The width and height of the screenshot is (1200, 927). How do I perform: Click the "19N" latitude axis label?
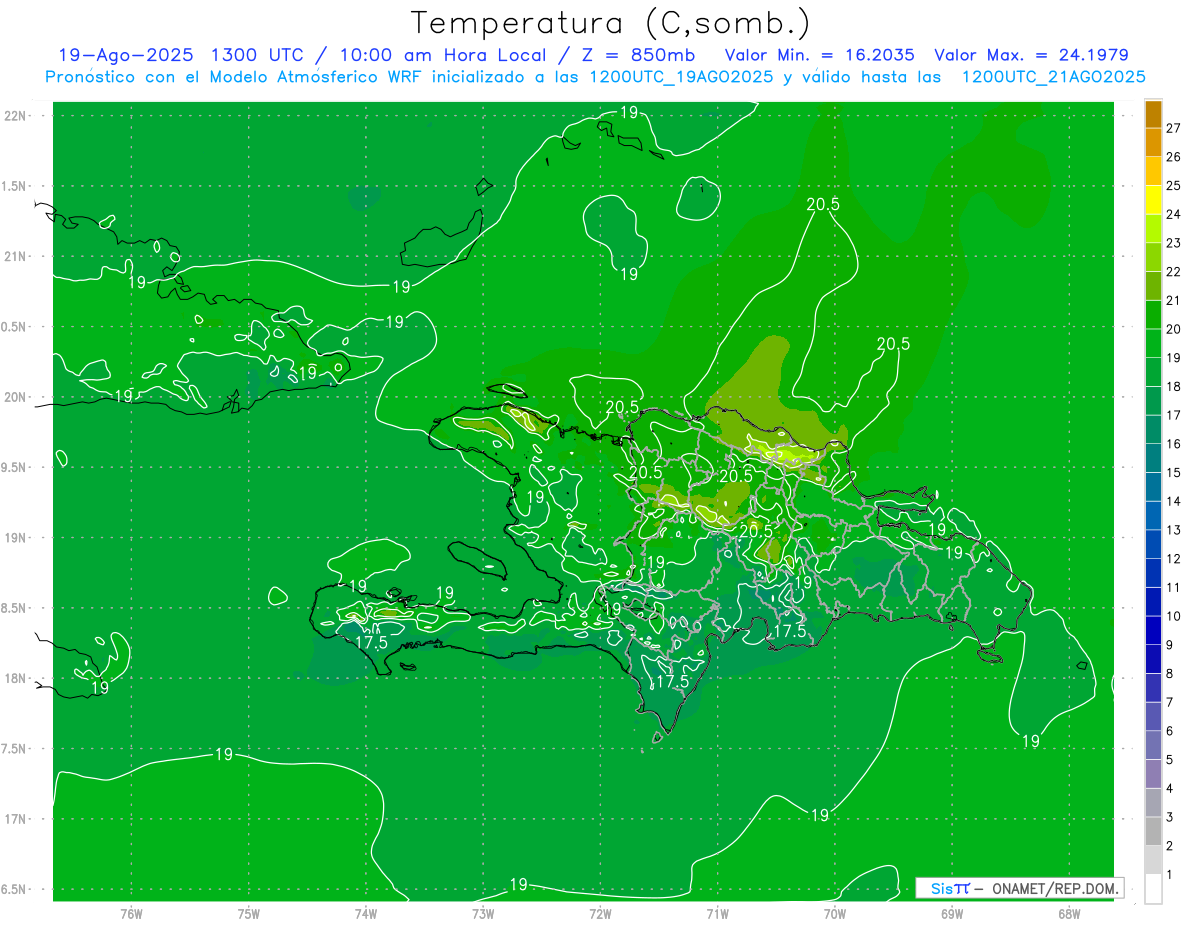[x=15, y=538]
